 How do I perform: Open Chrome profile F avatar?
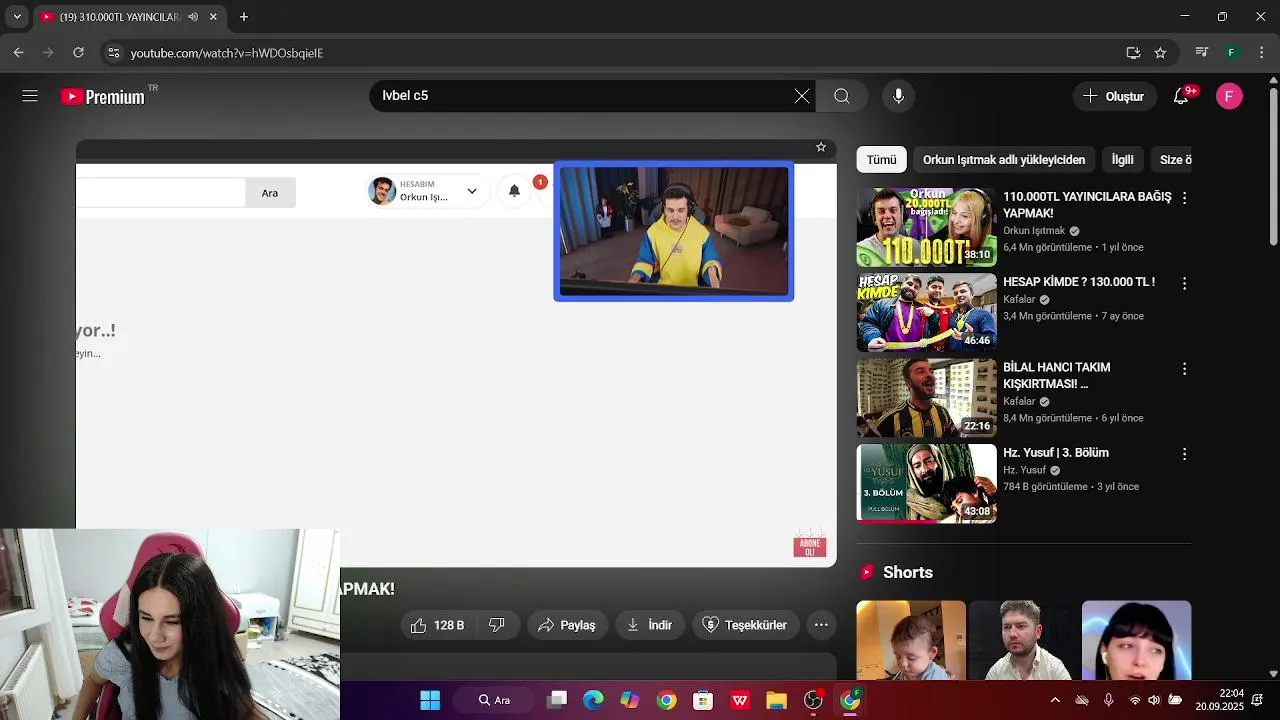tap(1232, 52)
